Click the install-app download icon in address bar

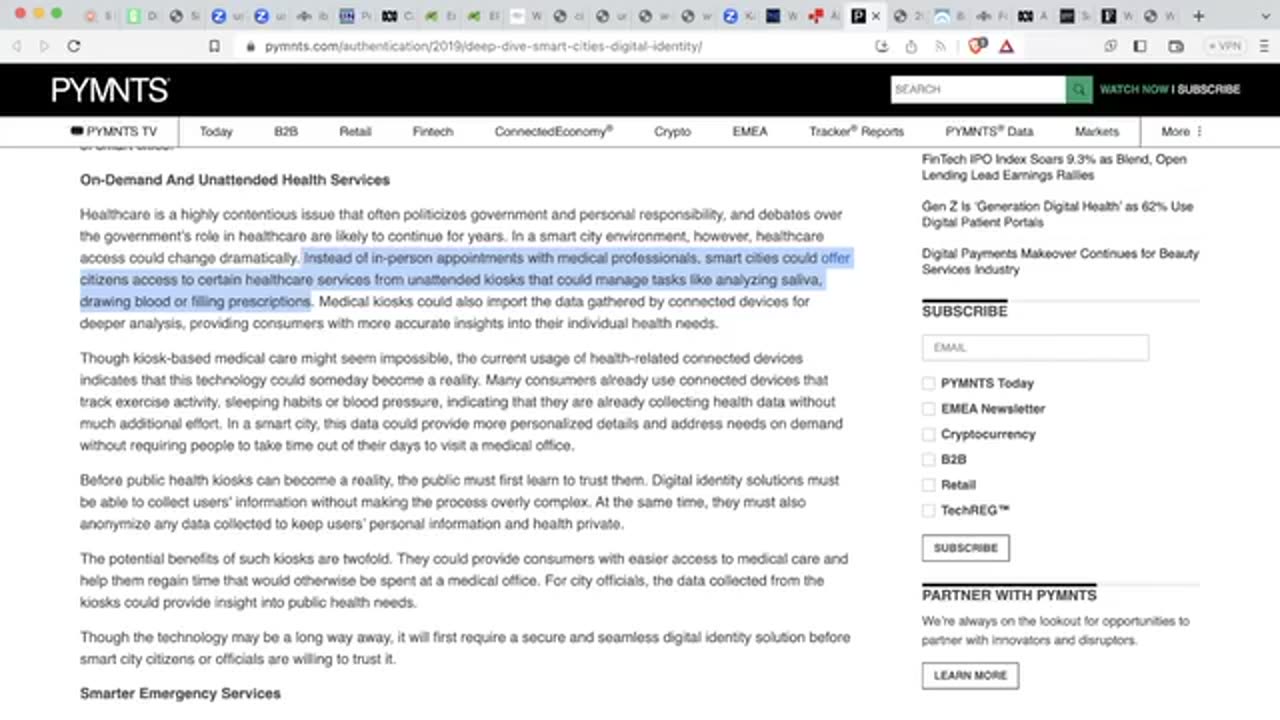[x=881, y=46]
